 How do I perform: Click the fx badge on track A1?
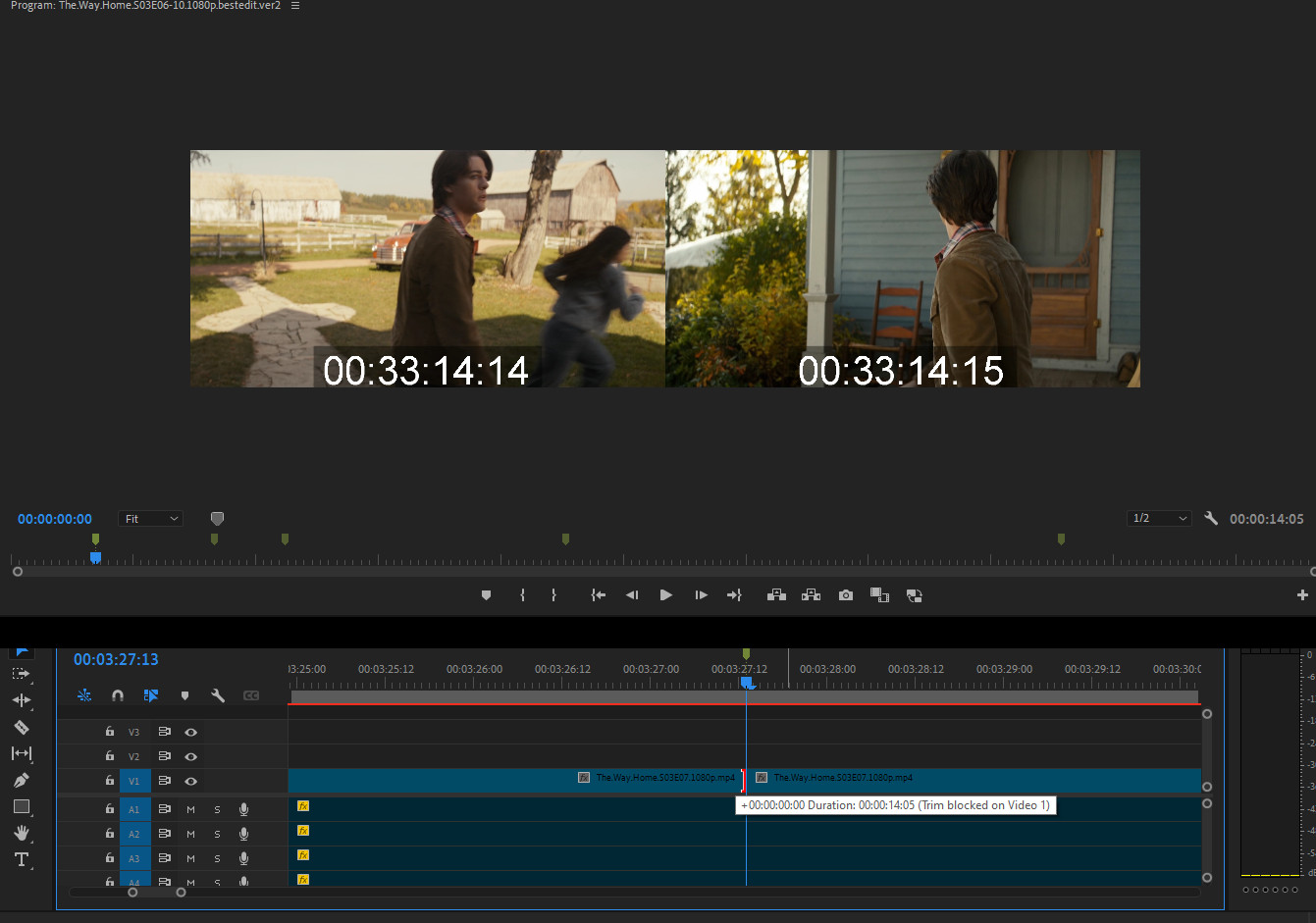coord(303,806)
